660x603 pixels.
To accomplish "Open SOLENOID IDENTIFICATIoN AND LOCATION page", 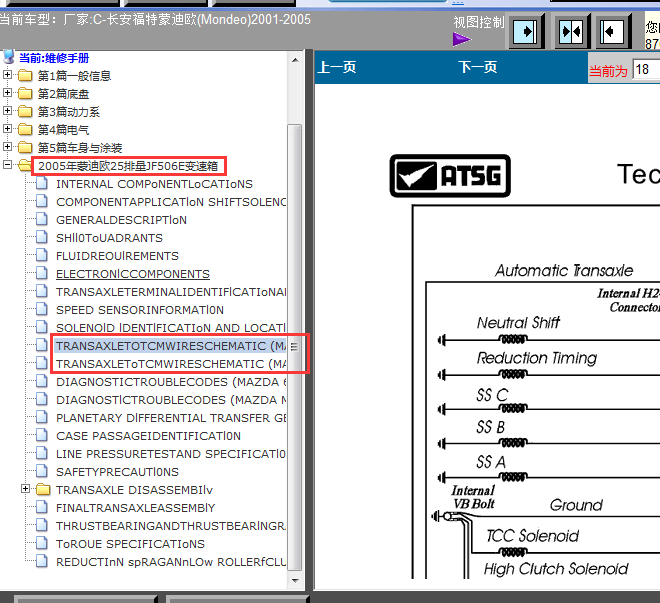I will (x=171, y=328).
